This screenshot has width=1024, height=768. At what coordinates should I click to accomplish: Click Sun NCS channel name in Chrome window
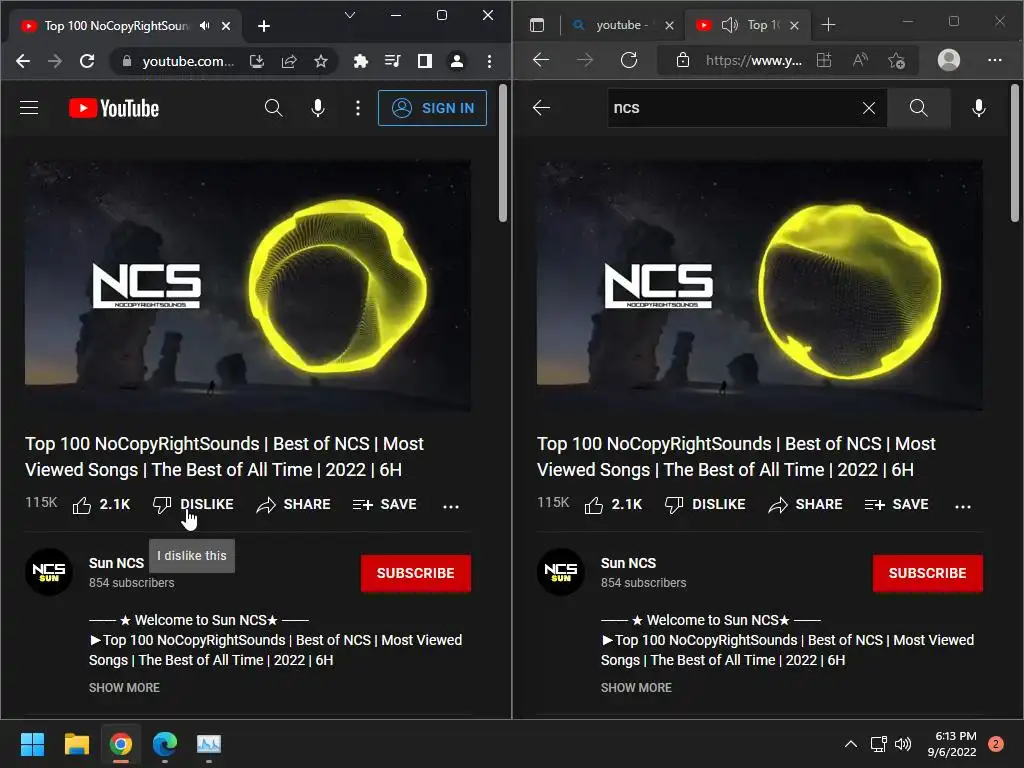coord(116,563)
